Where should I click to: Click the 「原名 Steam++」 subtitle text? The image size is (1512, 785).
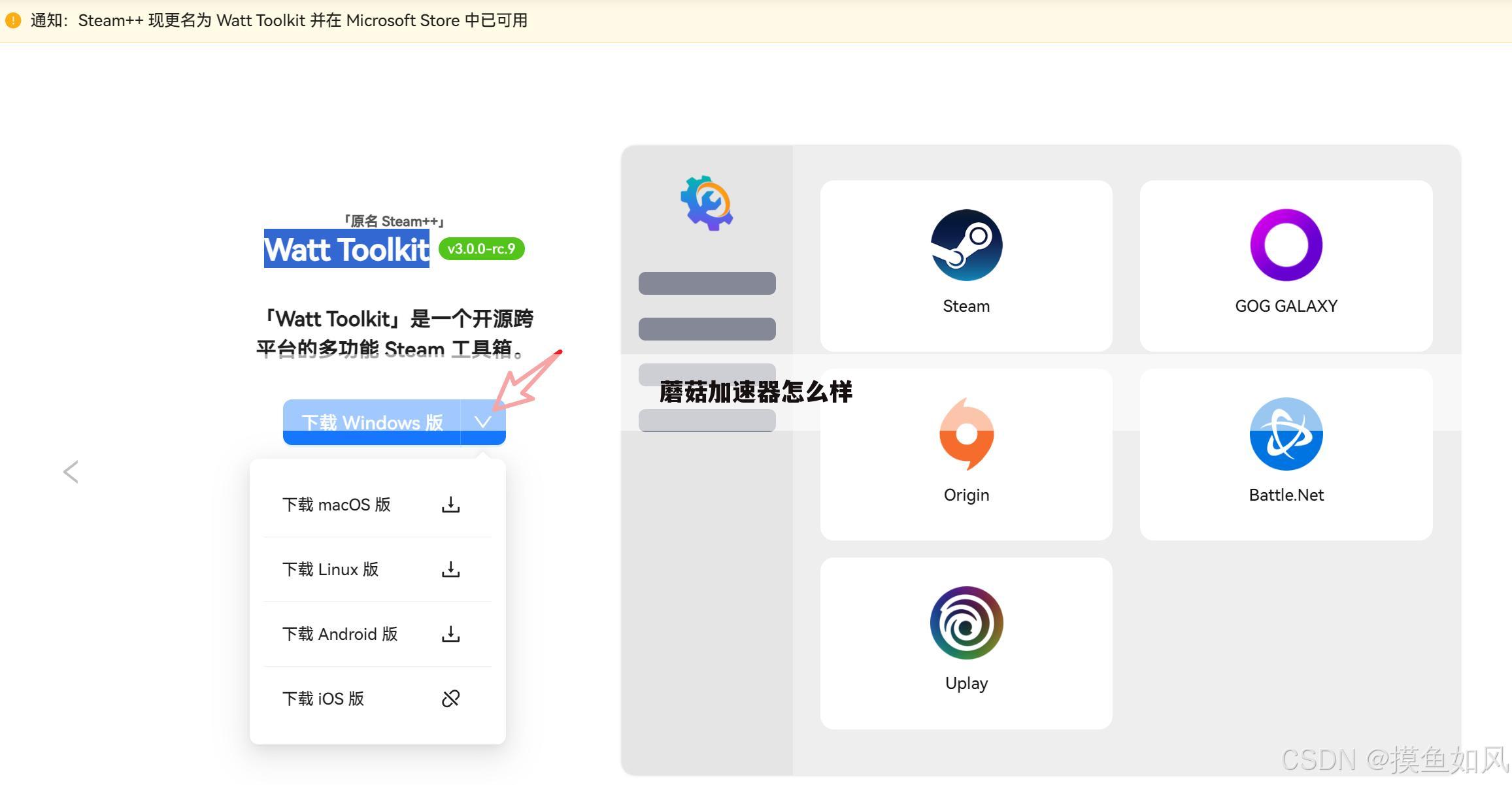click(394, 221)
